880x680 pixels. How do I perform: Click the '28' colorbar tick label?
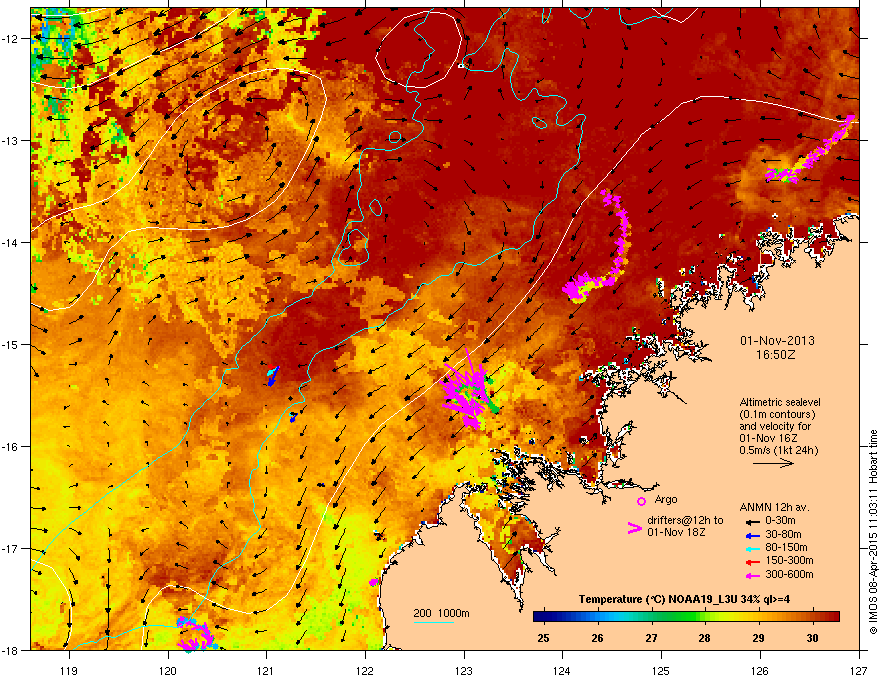[704, 638]
